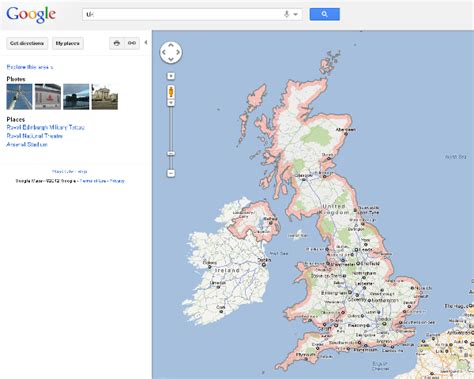Click the blue search magnifier button
This screenshot has height=379, width=474.
pyautogui.click(x=324, y=14)
